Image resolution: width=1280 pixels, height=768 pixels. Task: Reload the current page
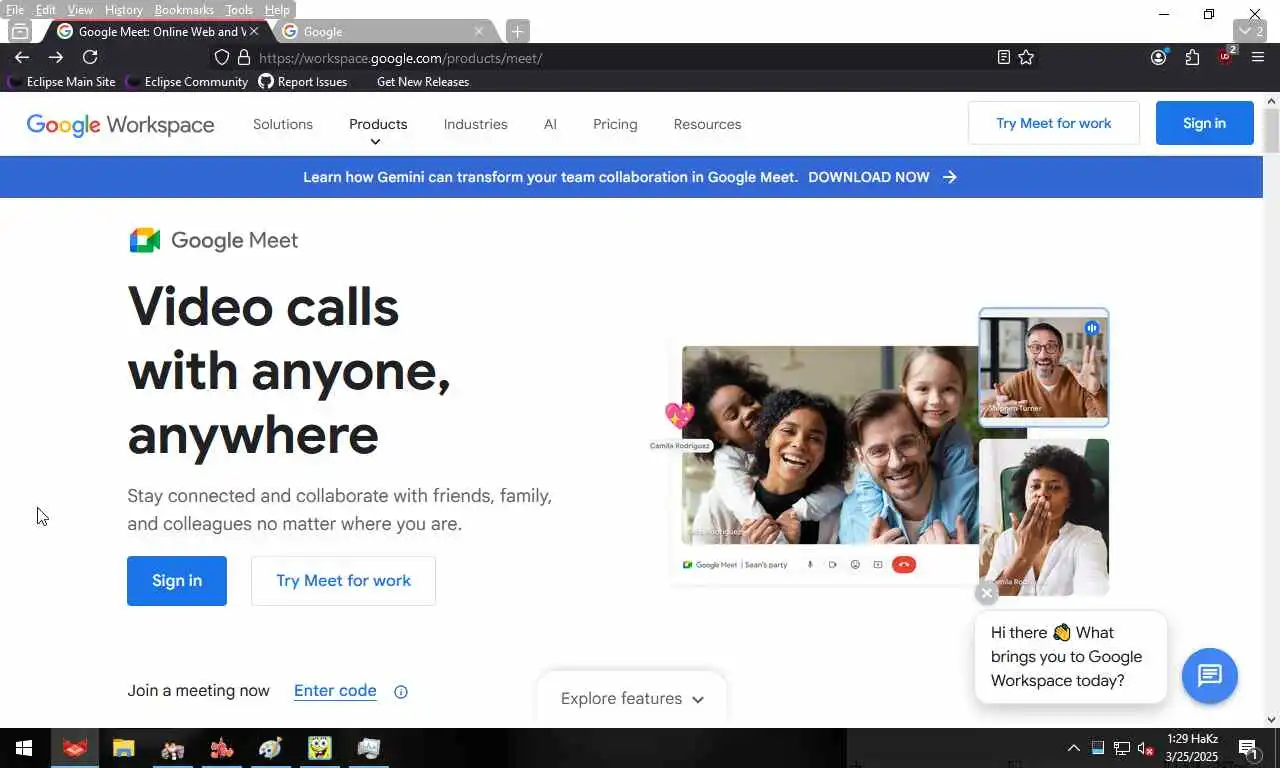(x=90, y=58)
